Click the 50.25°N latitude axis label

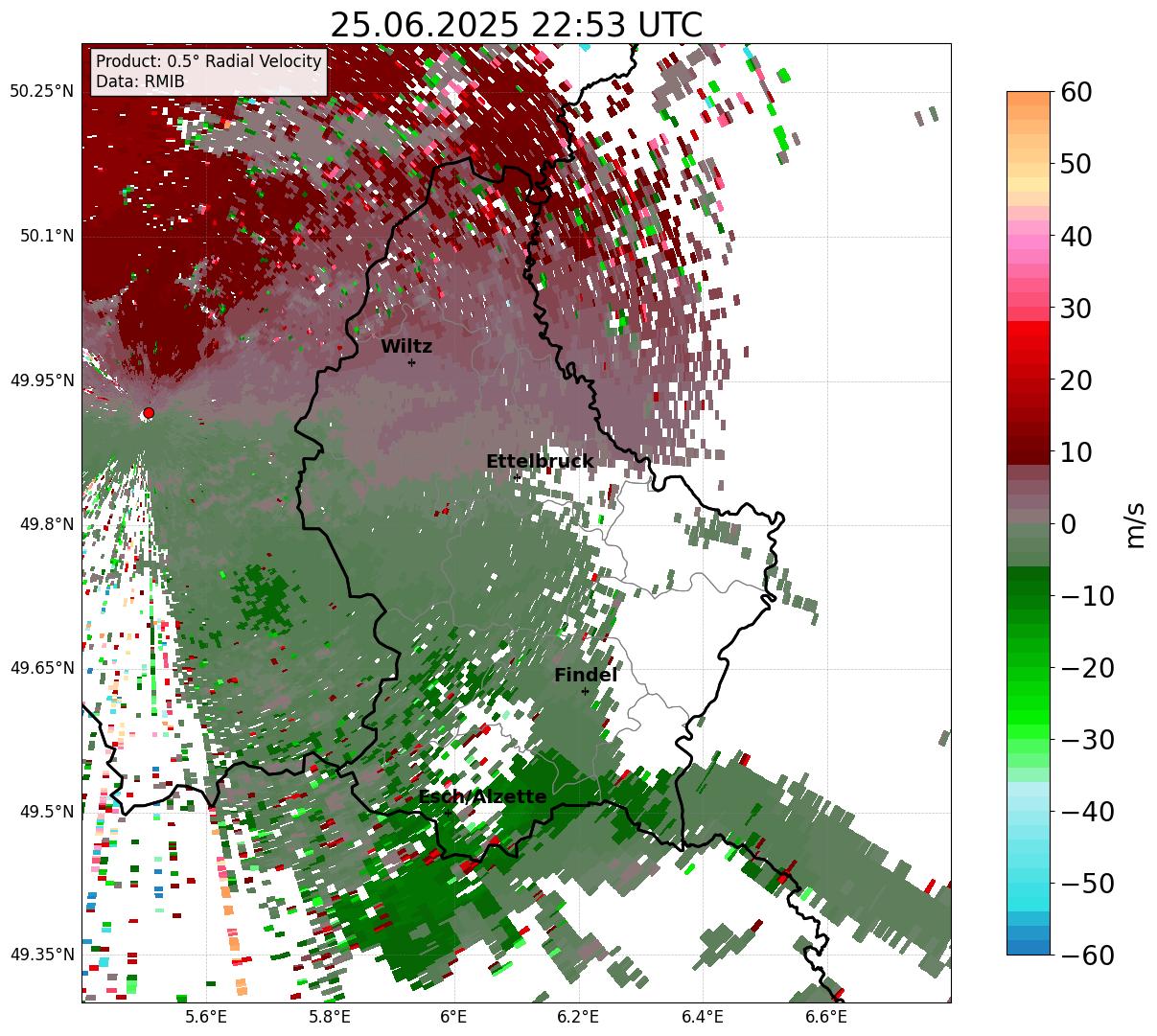click(x=41, y=92)
